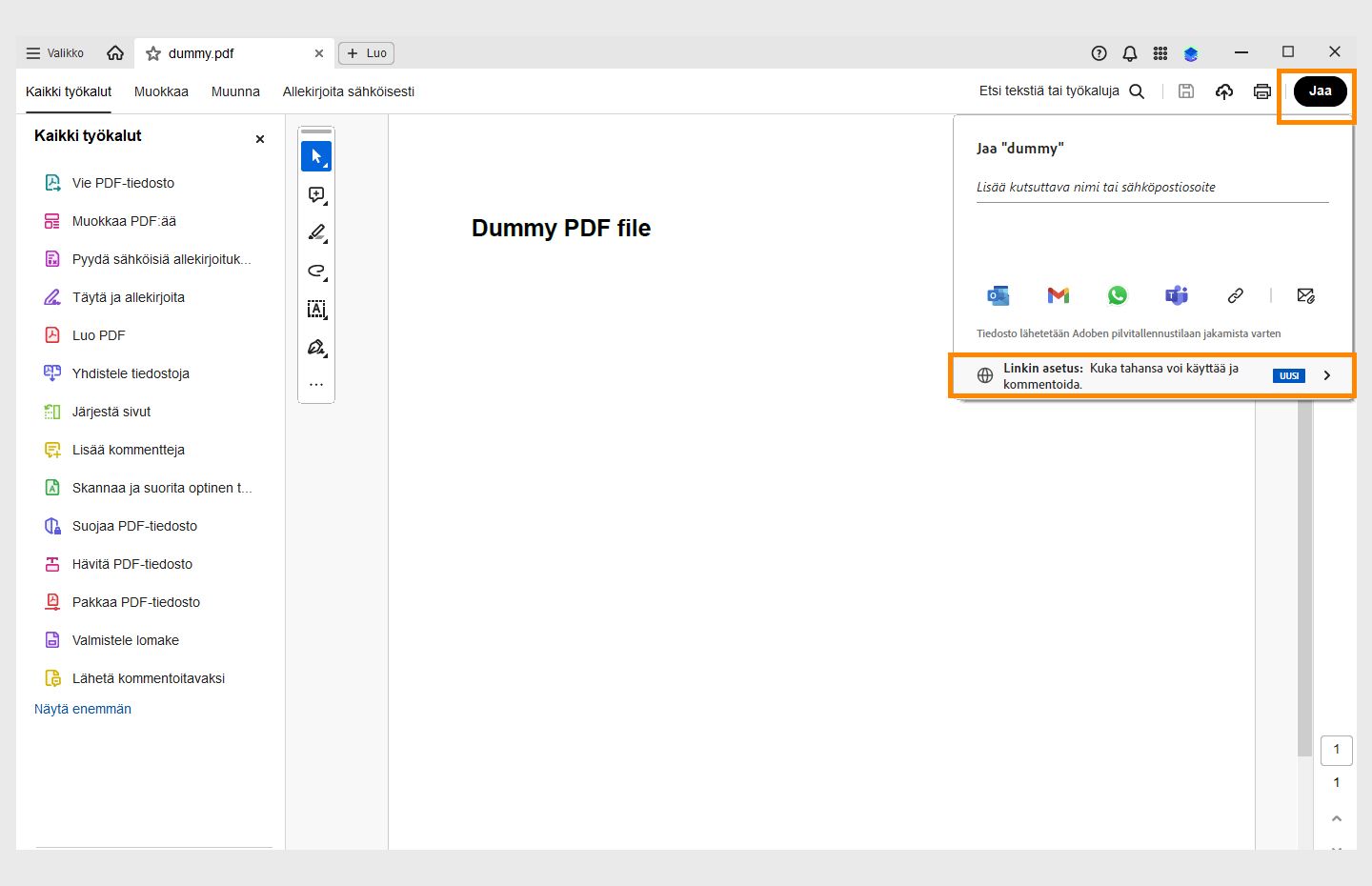Close the dummy.pdf tab
Screen dimensions: 1372x886
point(319,53)
